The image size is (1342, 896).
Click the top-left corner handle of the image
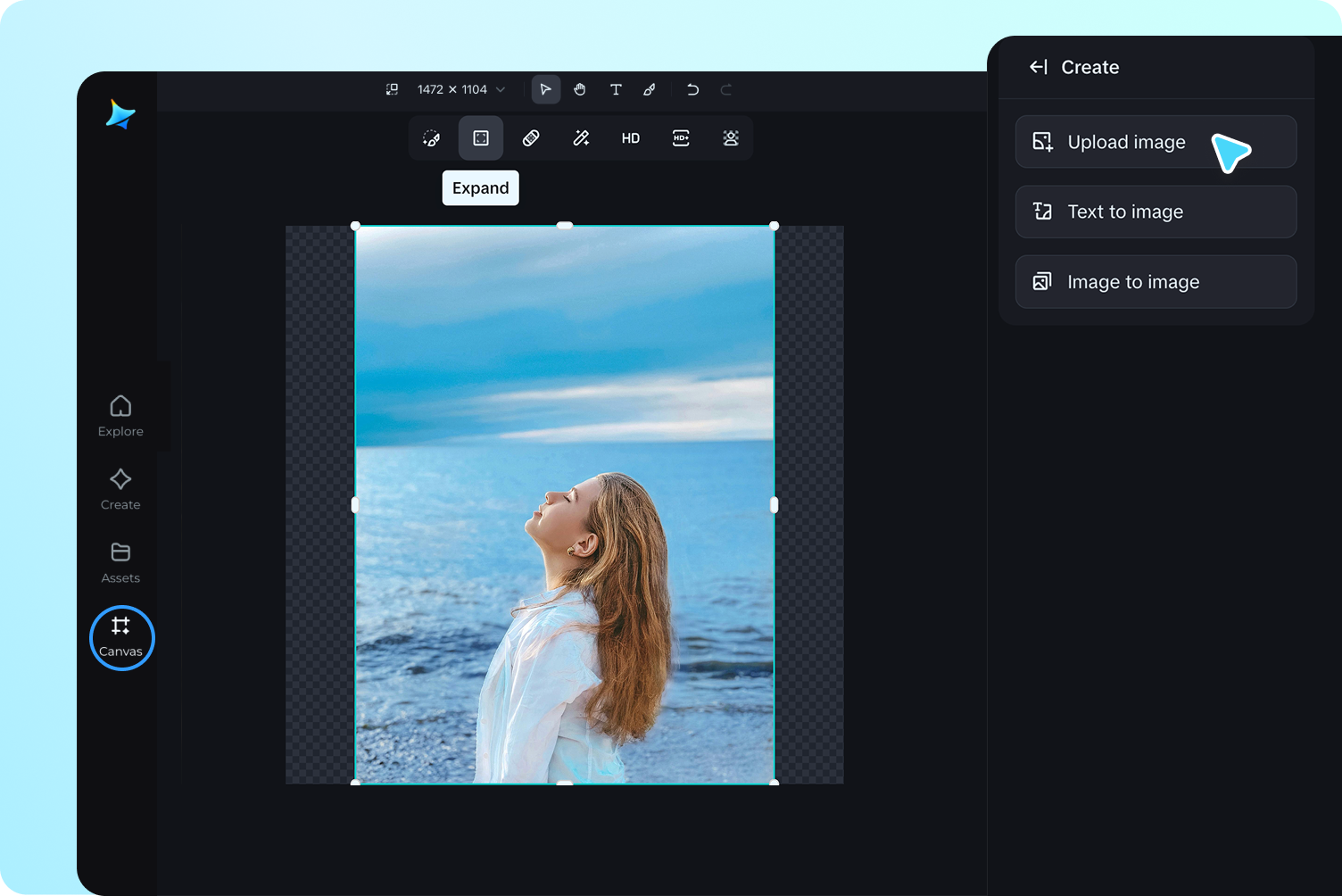(355, 226)
